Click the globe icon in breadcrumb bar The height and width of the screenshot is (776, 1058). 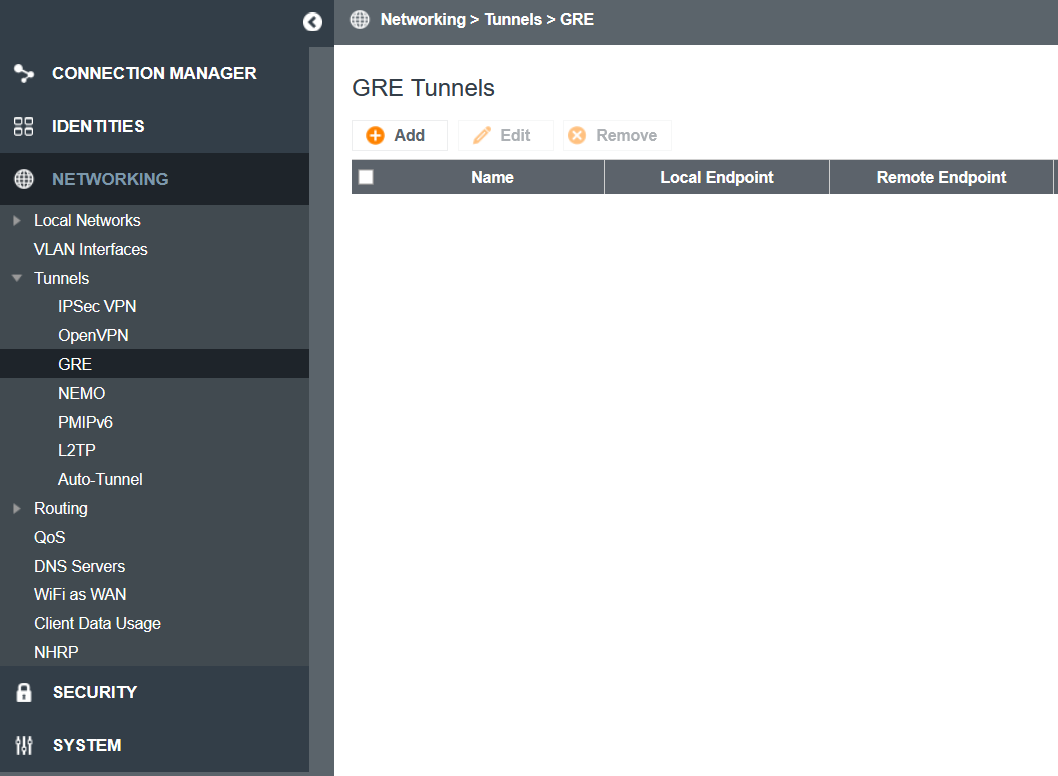360,20
